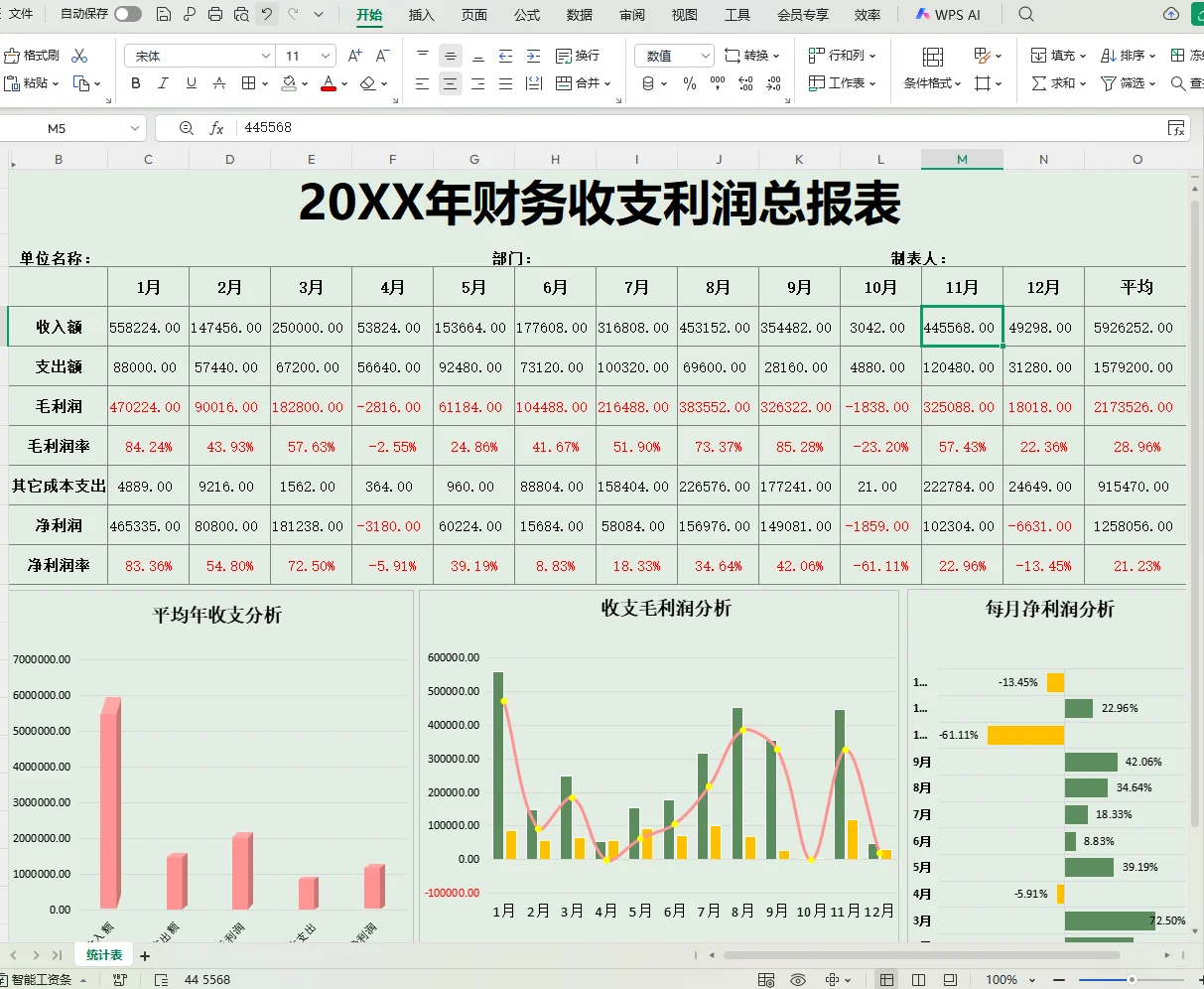The height and width of the screenshot is (989, 1204).
Task: Open the number format dropdown 数值
Action: click(x=706, y=56)
